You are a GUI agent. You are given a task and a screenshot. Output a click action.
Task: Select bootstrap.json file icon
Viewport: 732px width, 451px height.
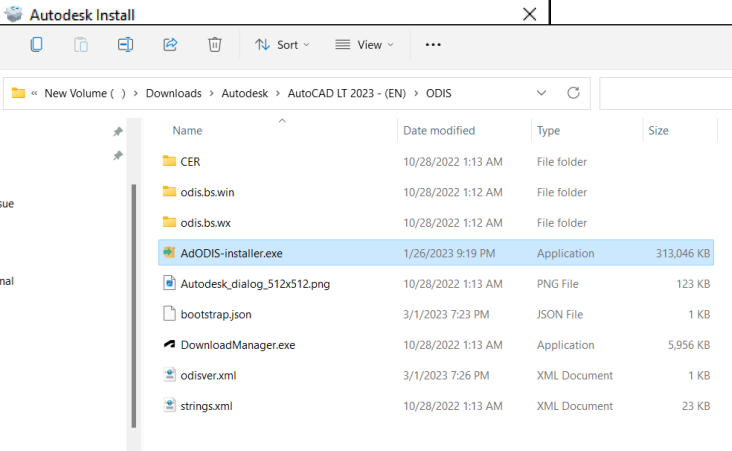pyautogui.click(x=169, y=314)
